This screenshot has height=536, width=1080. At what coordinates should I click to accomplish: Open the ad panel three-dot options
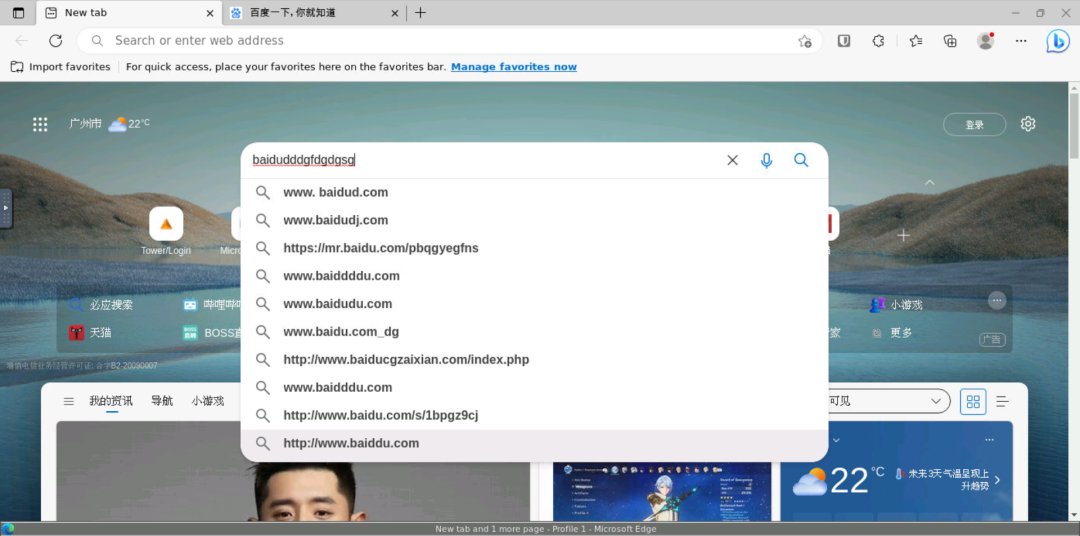[x=997, y=300]
